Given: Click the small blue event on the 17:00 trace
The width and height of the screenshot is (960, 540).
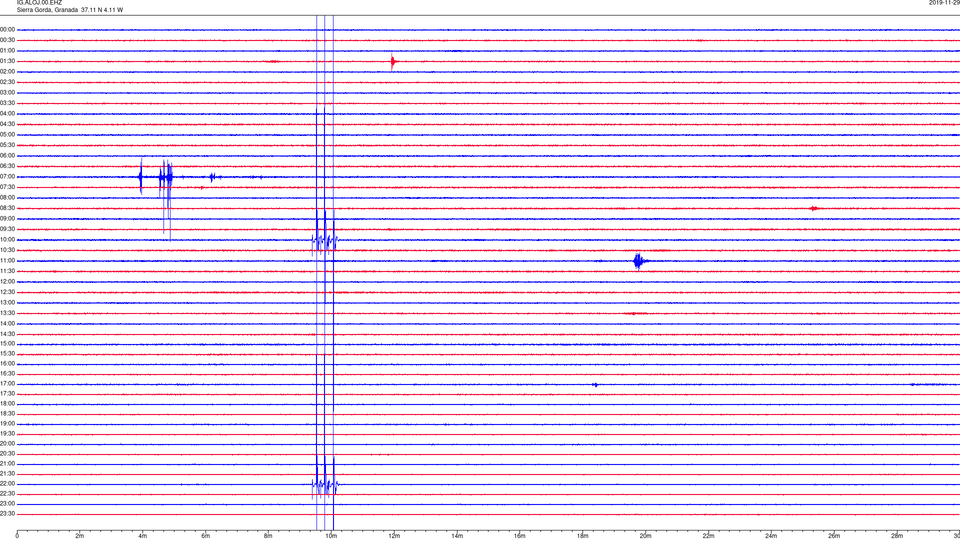Looking at the screenshot, I should pyautogui.click(x=595, y=384).
